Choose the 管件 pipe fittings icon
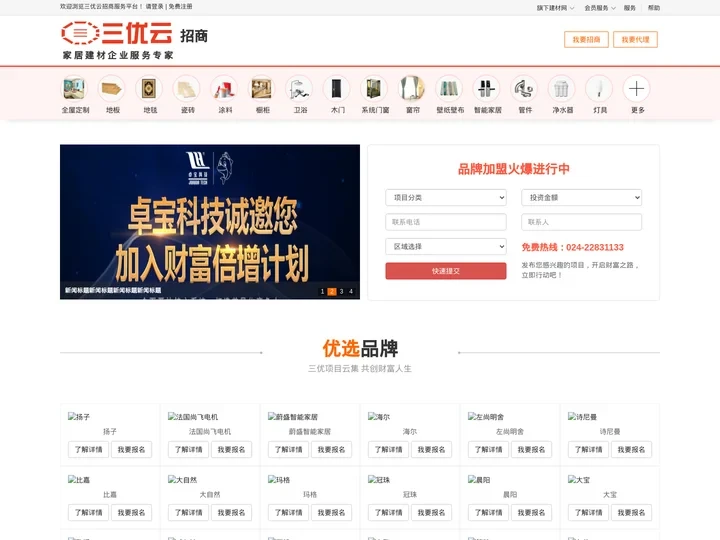This screenshot has height=540, width=720. tap(524, 88)
